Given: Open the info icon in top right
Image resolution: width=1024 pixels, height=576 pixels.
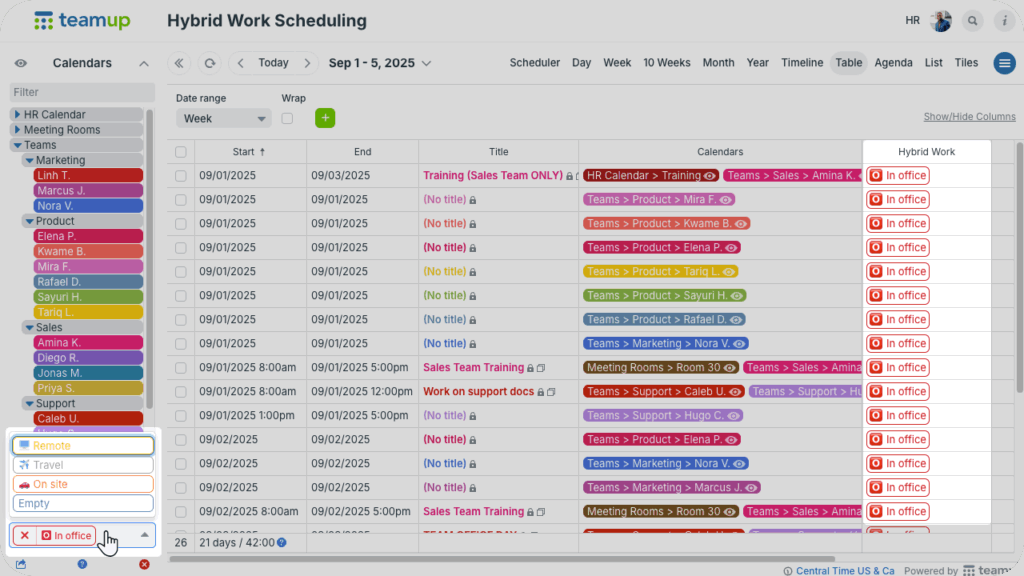Looking at the screenshot, I should tap(1004, 21).
